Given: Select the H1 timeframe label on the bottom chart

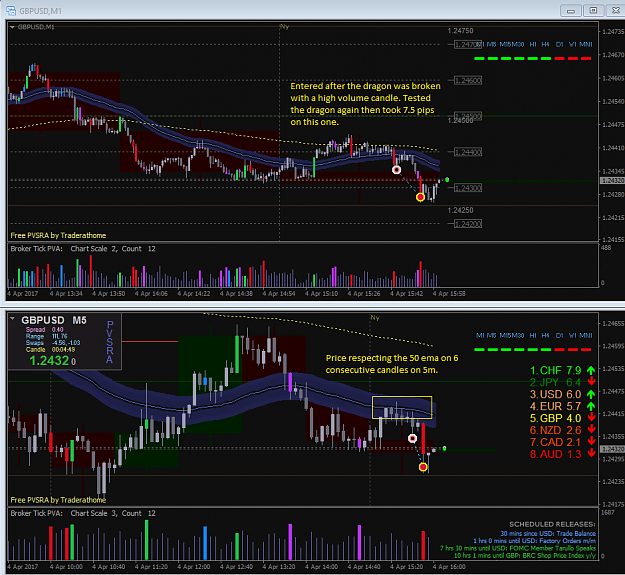Looking at the screenshot, I should 533,336.
